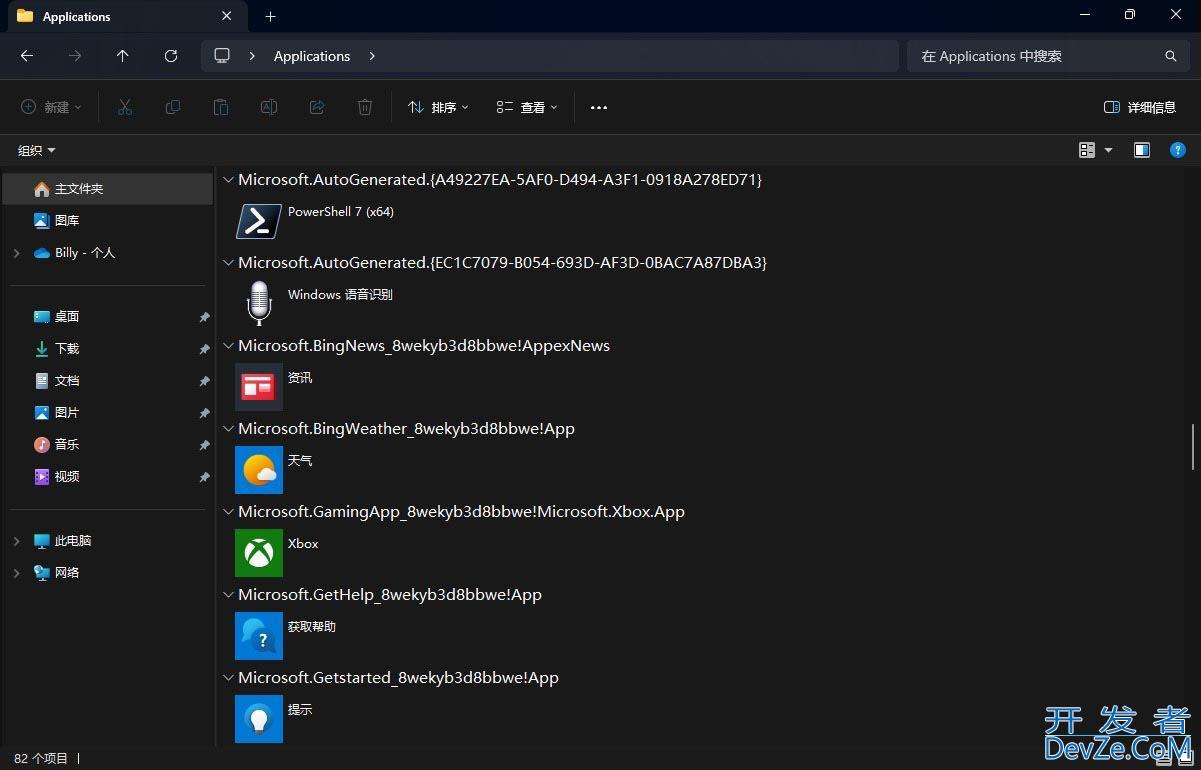Image resolution: width=1201 pixels, height=770 pixels.
Task: Collapse the AutoGenerated {A49227EA...} group
Action: click(x=229, y=180)
